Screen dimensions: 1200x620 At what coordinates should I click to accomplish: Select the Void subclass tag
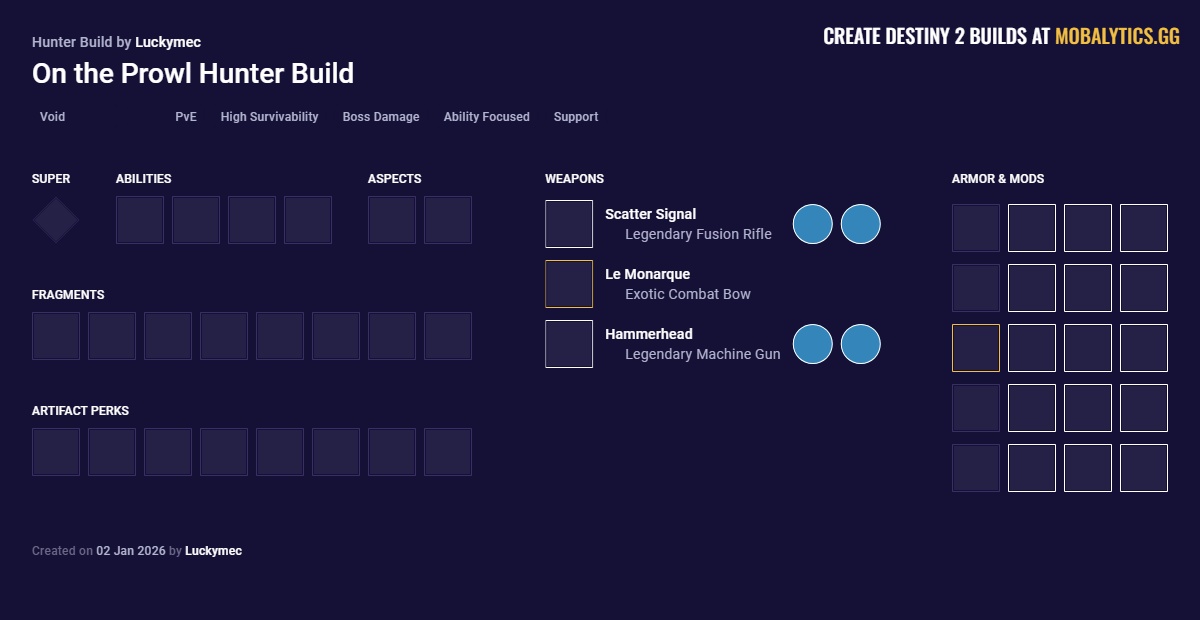point(52,117)
